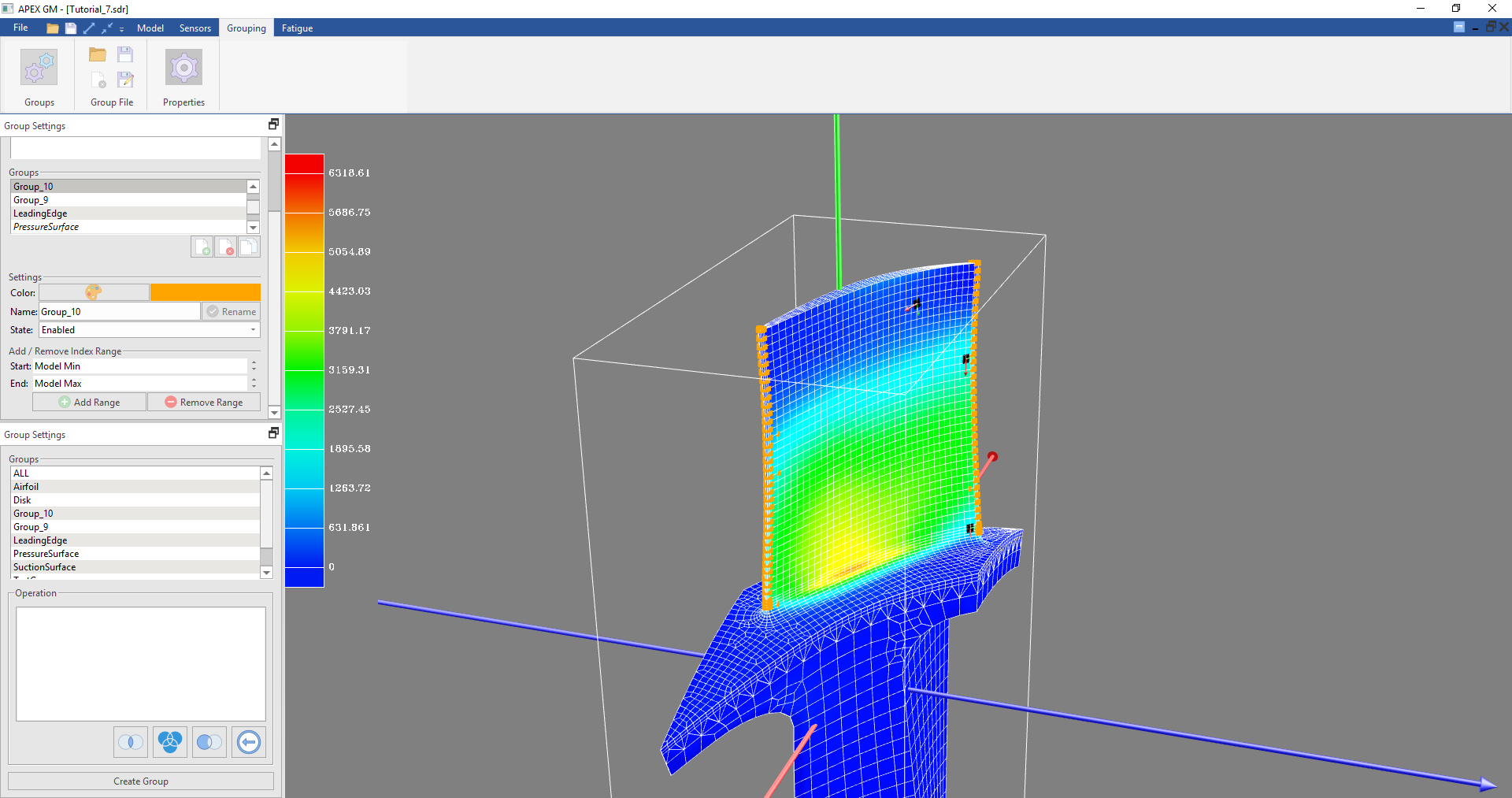Click expand arrows icon in quick access toolbar
The width and height of the screenshot is (1512, 798).
[x=89, y=28]
